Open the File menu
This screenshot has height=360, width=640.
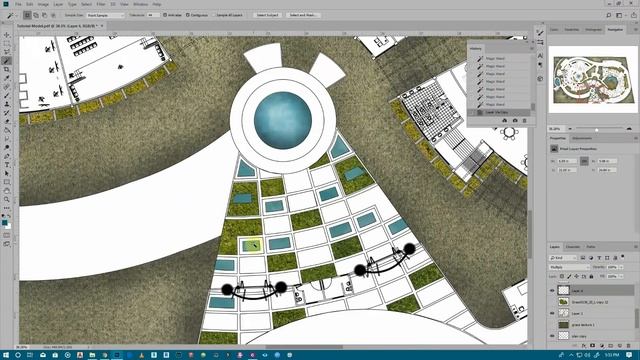(18, 4)
